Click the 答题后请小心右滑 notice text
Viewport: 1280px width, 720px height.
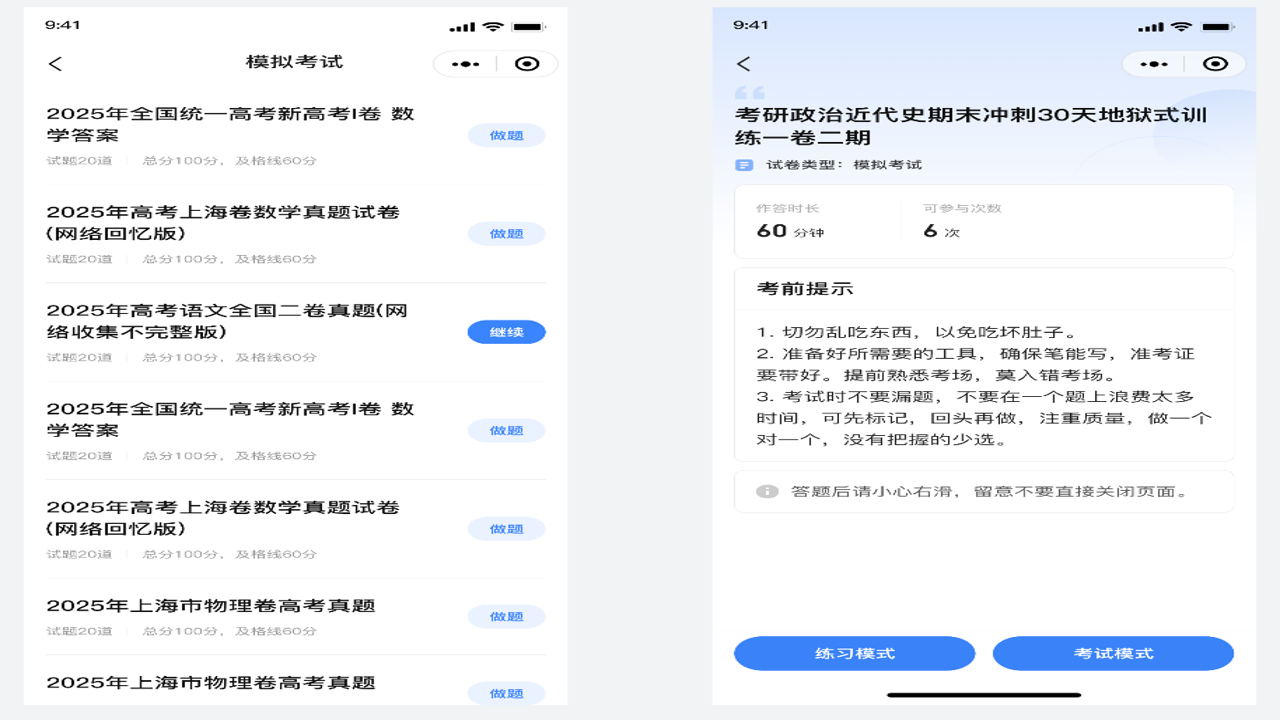(x=990, y=492)
